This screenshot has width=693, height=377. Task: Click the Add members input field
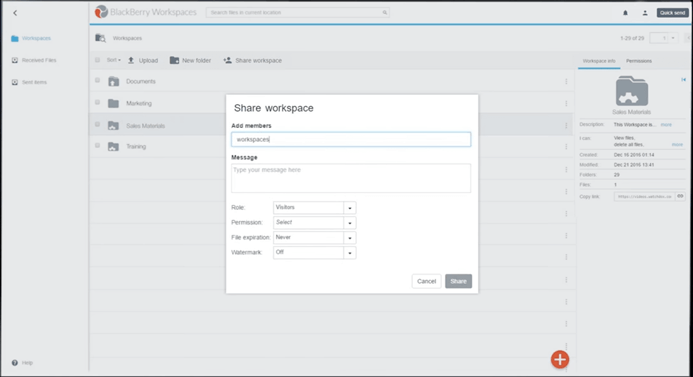(351, 139)
